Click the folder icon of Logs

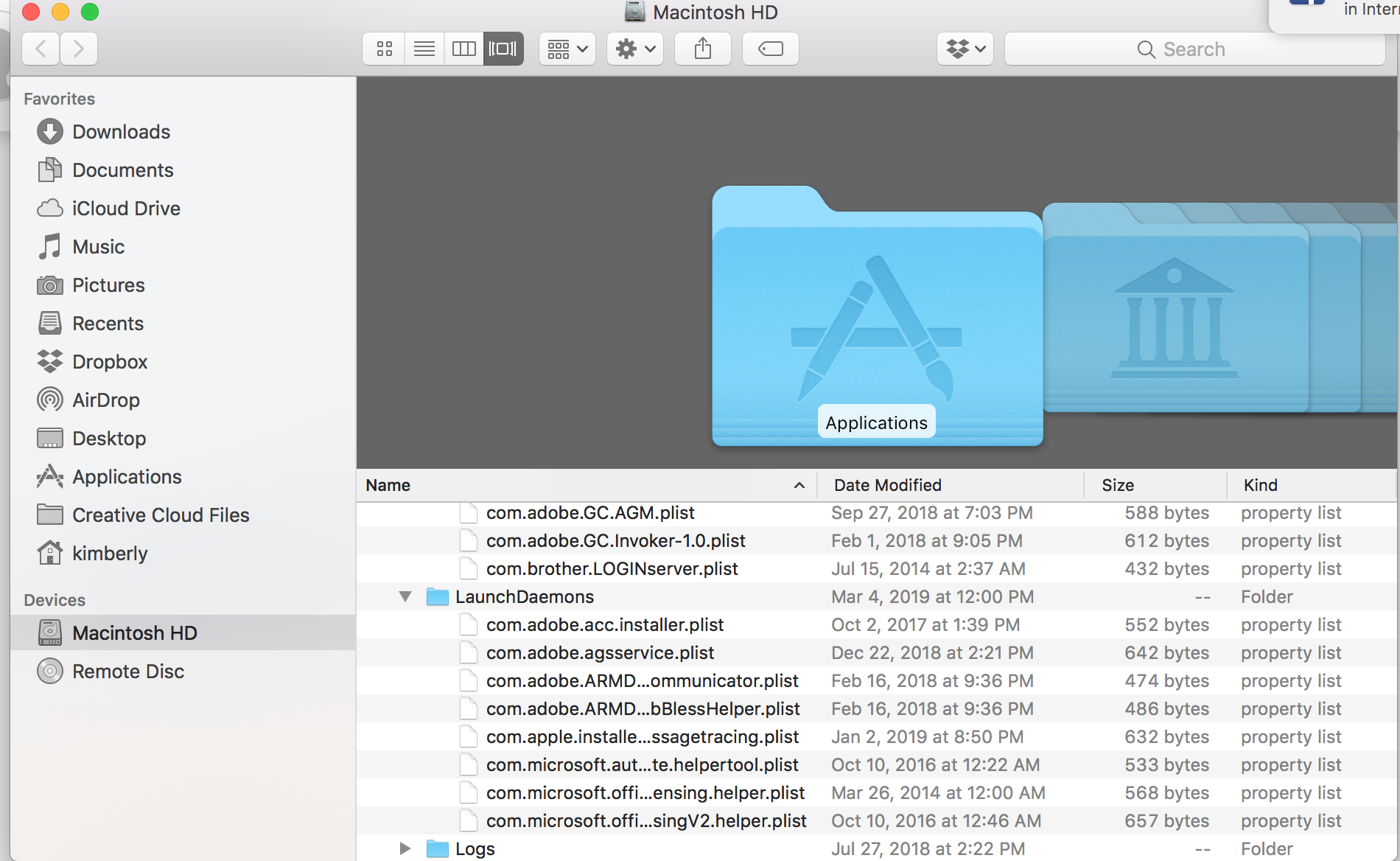438,848
